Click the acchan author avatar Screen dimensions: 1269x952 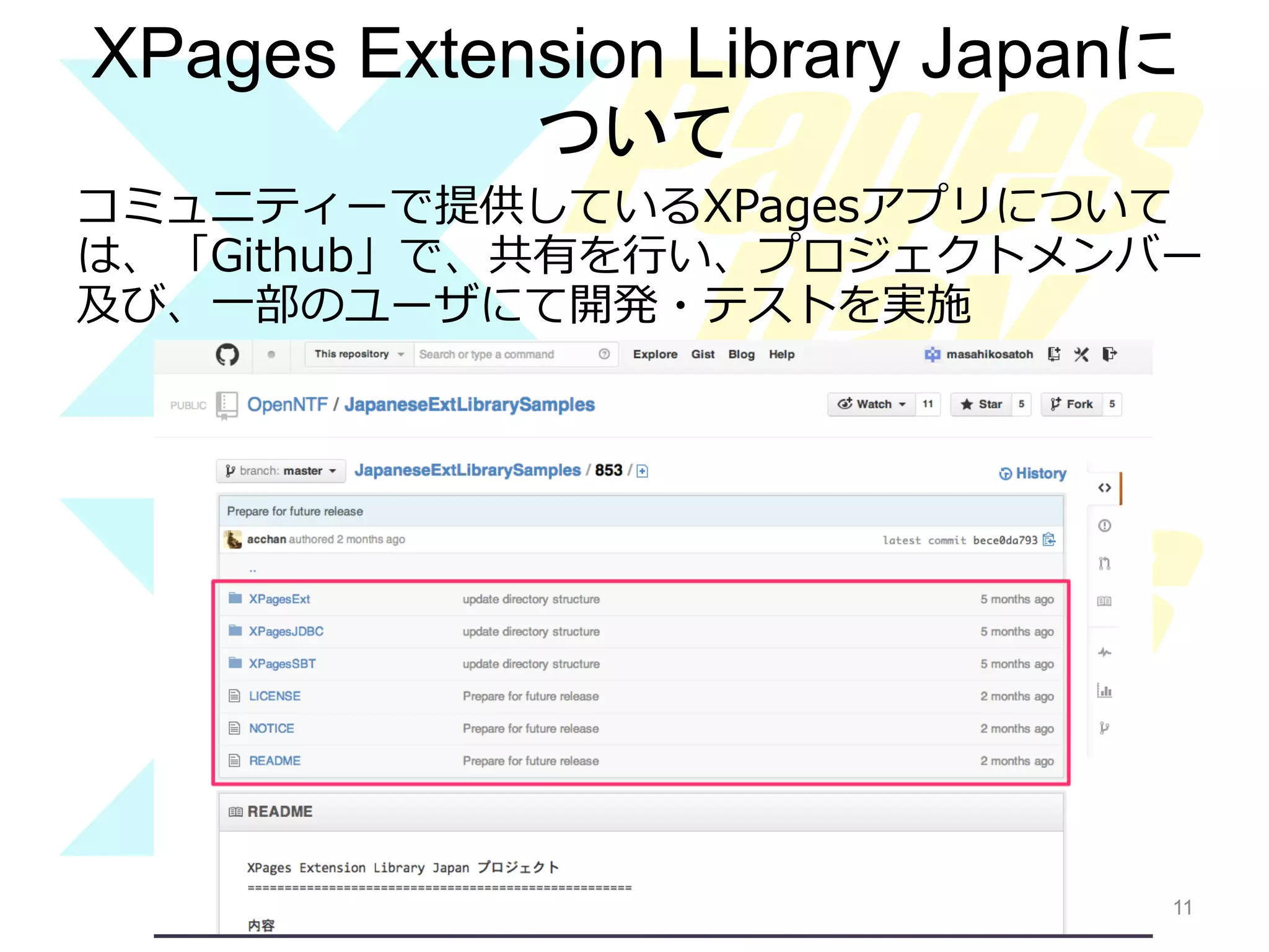pos(233,539)
